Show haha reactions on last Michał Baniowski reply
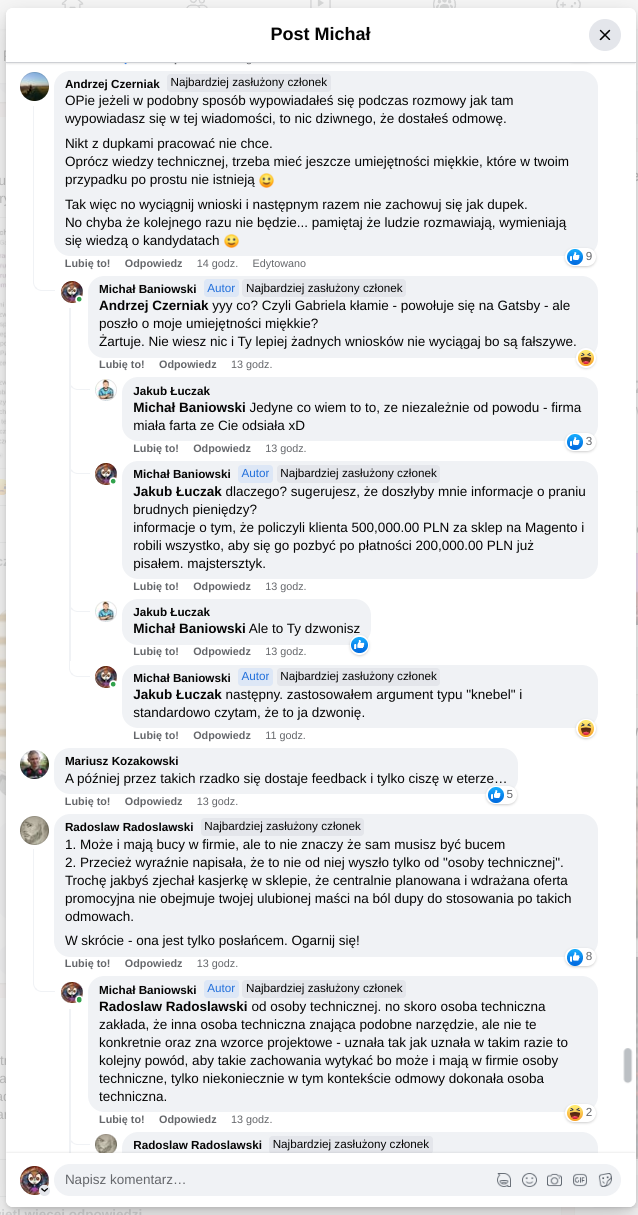Image resolution: width=638 pixels, height=1215 pixels. tap(580, 1113)
